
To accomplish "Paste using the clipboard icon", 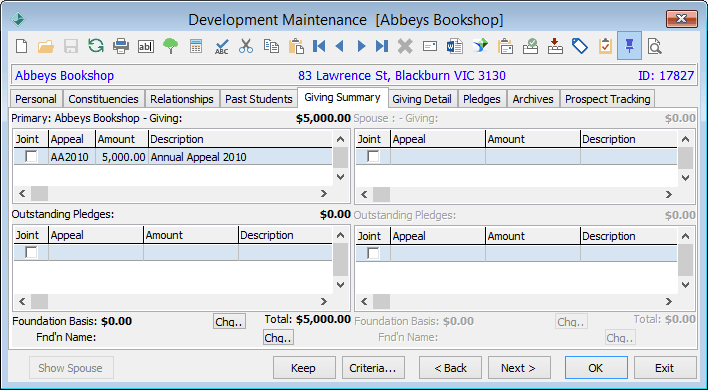I will [x=296, y=46].
